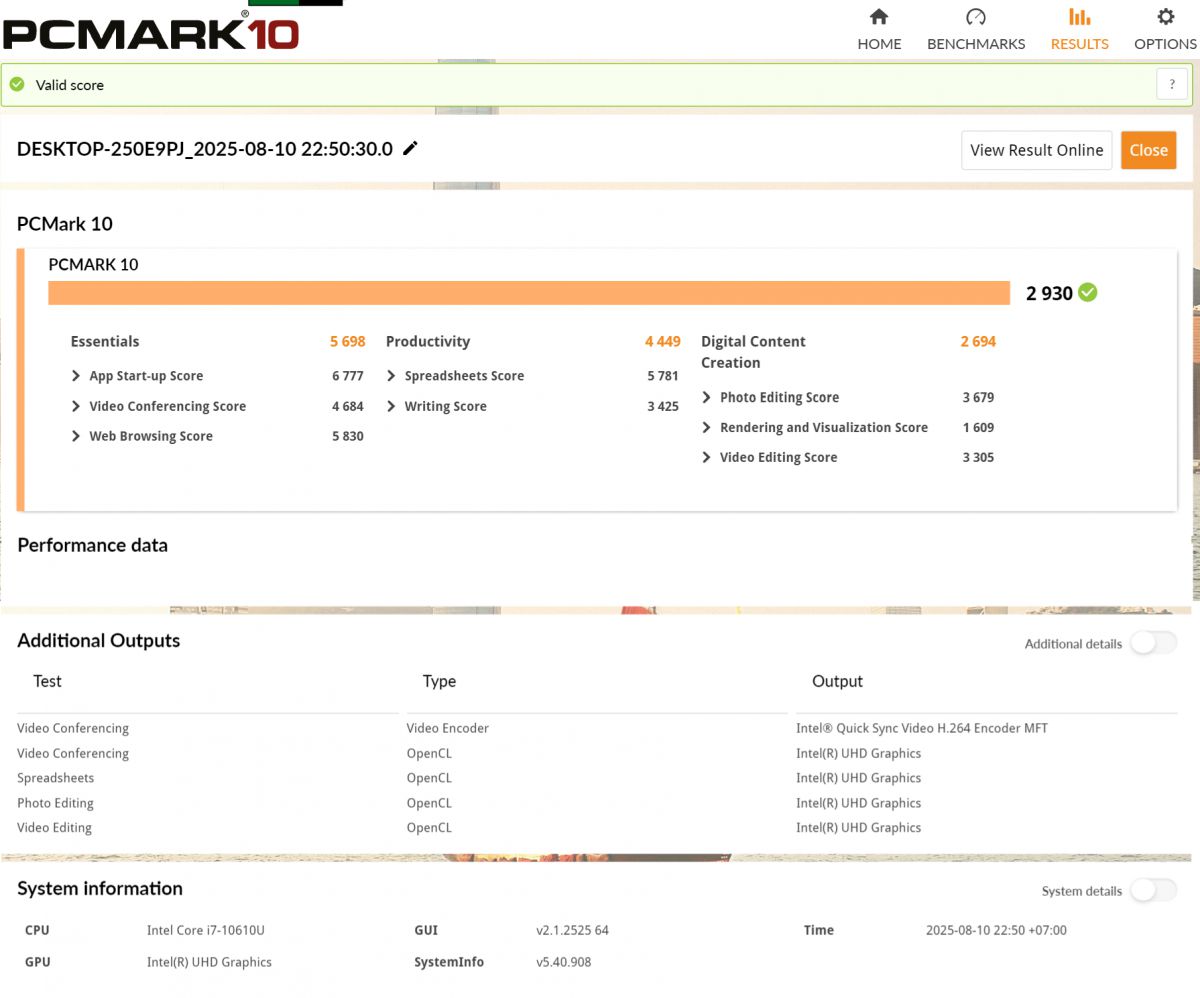Viewport: 1200px width, 998px height.
Task: Open Benchmarks via the gauge icon
Action: pyautogui.click(x=976, y=17)
